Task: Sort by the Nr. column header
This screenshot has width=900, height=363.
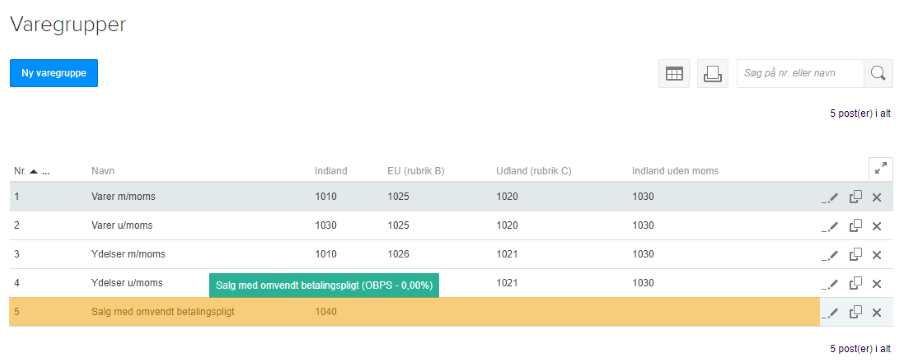Action: [x=21, y=171]
